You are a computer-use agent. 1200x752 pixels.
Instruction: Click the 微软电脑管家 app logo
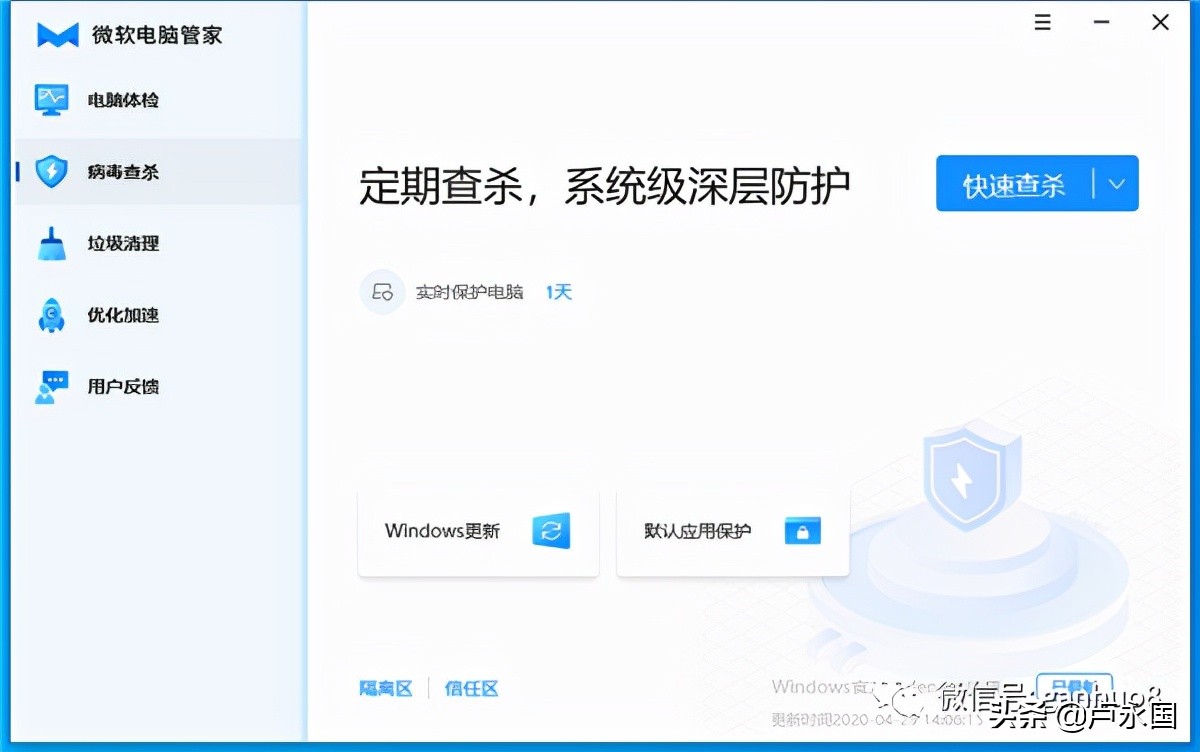(55, 33)
